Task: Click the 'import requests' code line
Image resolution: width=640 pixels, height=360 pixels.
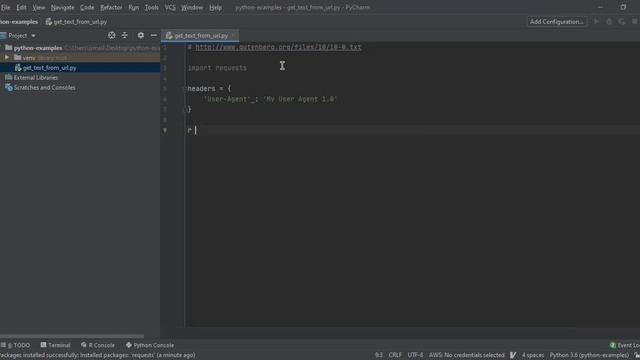Action: (x=217, y=68)
